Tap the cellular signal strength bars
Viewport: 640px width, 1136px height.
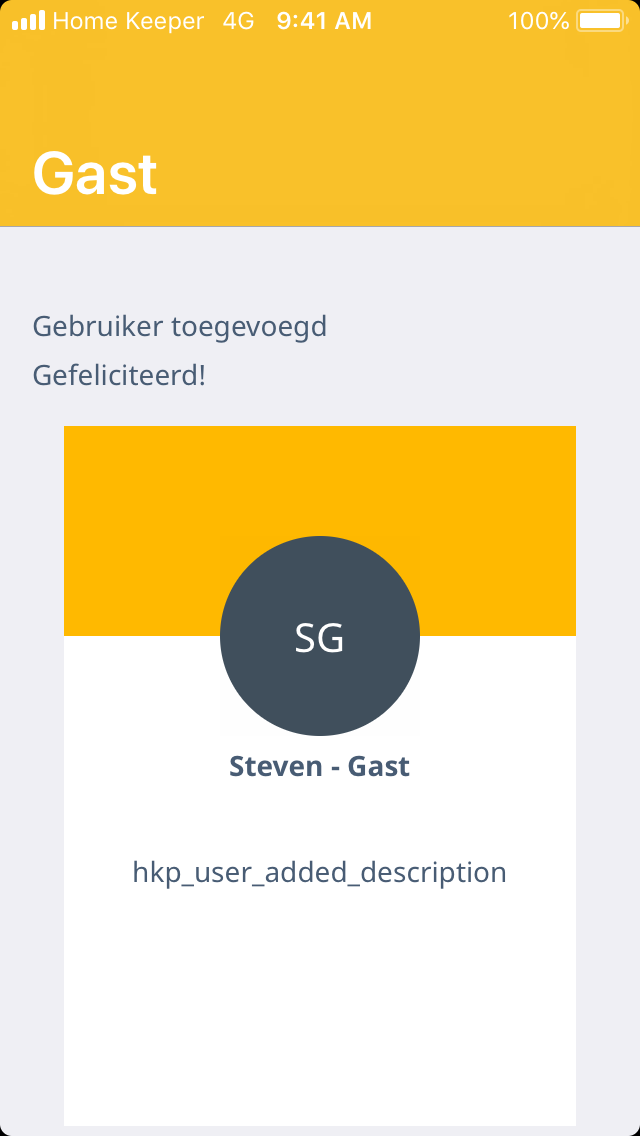pyautogui.click(x=28, y=21)
